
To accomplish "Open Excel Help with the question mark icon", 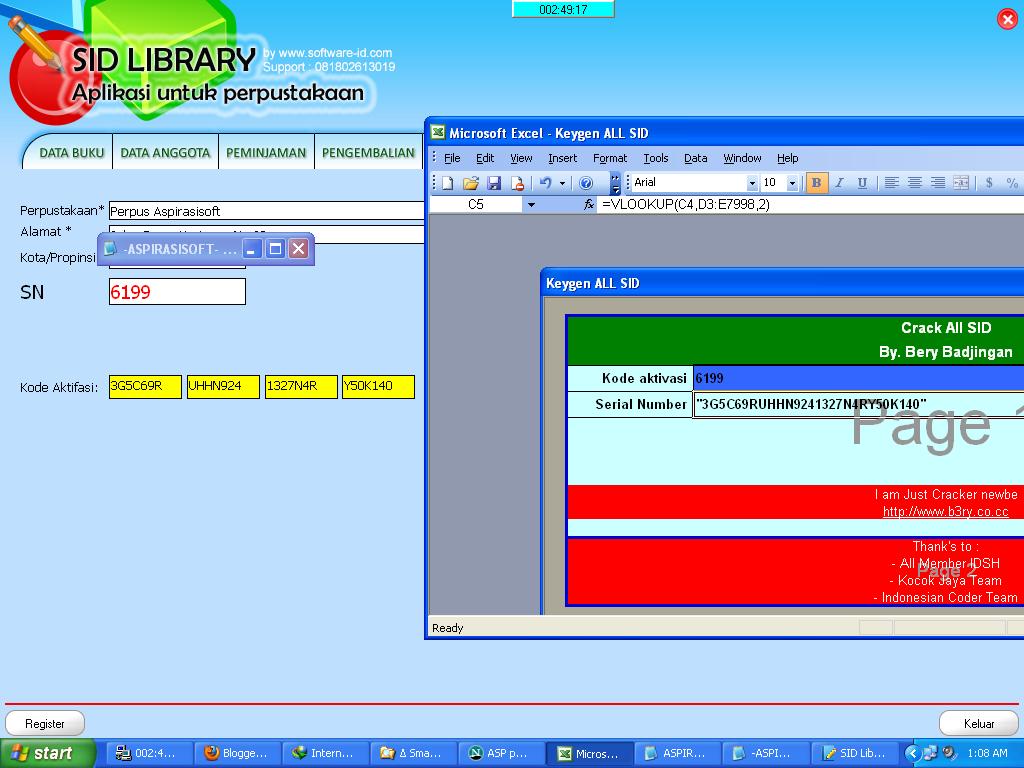I will [586, 183].
